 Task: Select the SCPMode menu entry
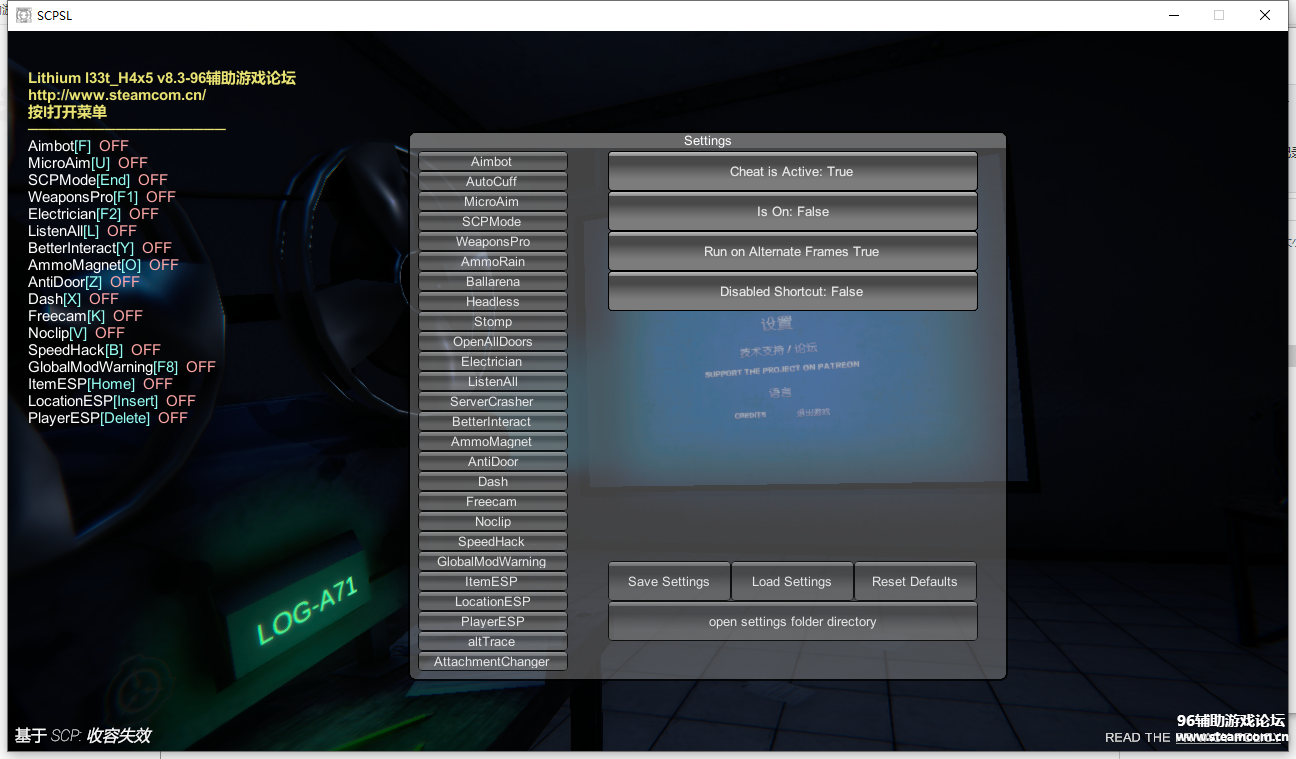pos(492,222)
